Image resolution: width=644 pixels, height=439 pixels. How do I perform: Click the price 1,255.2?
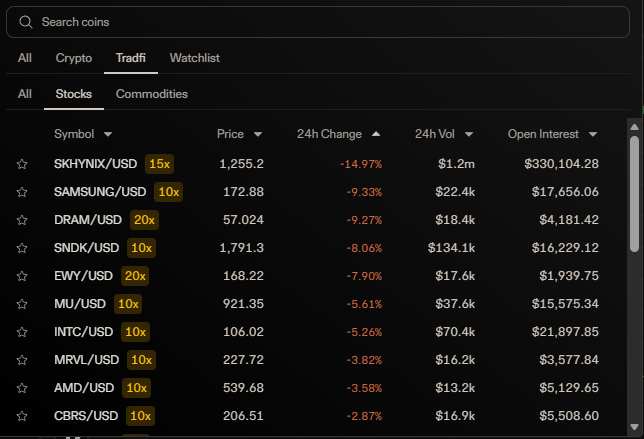click(x=242, y=164)
